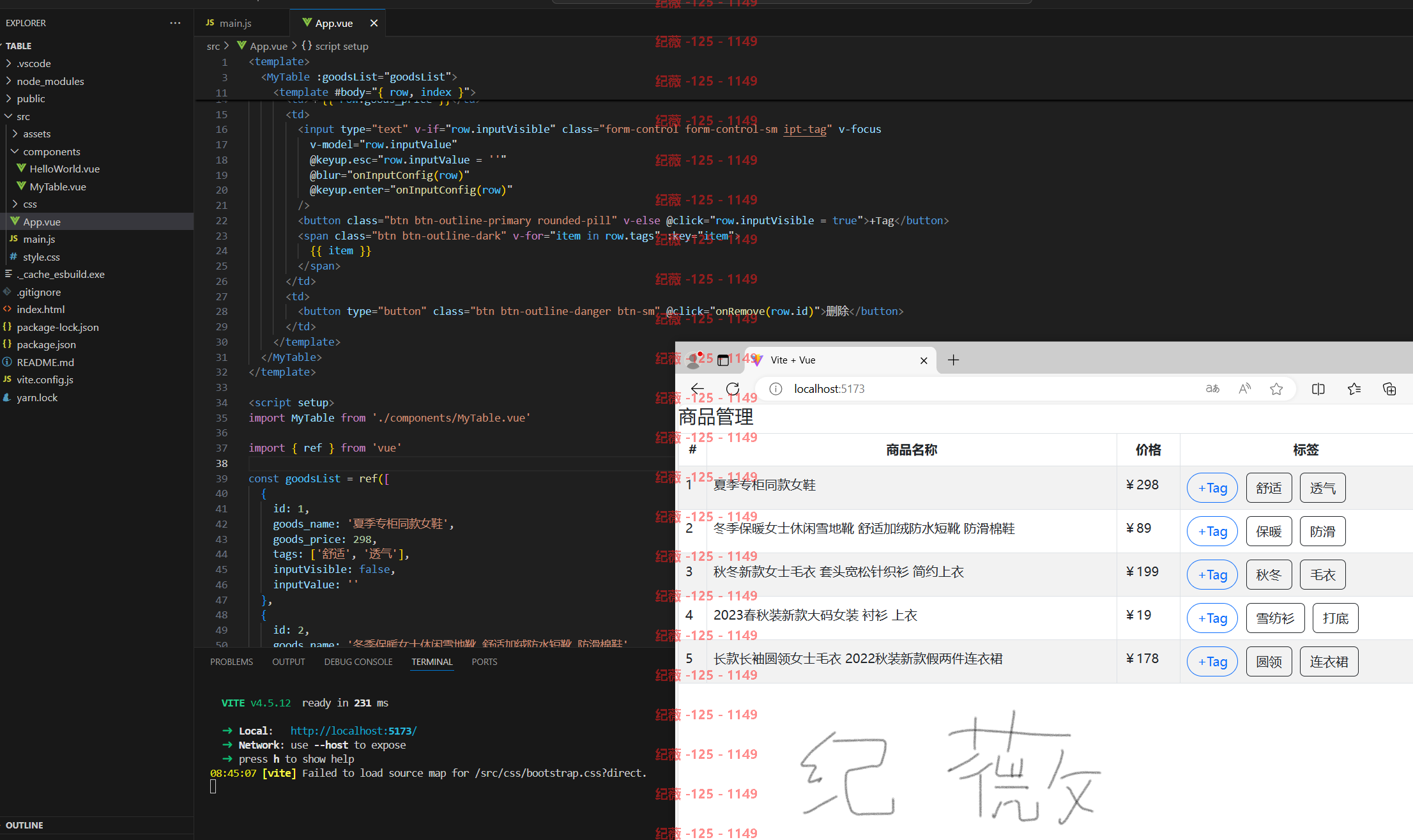Switch to the DEBUG CONSOLE tab

tap(358, 662)
